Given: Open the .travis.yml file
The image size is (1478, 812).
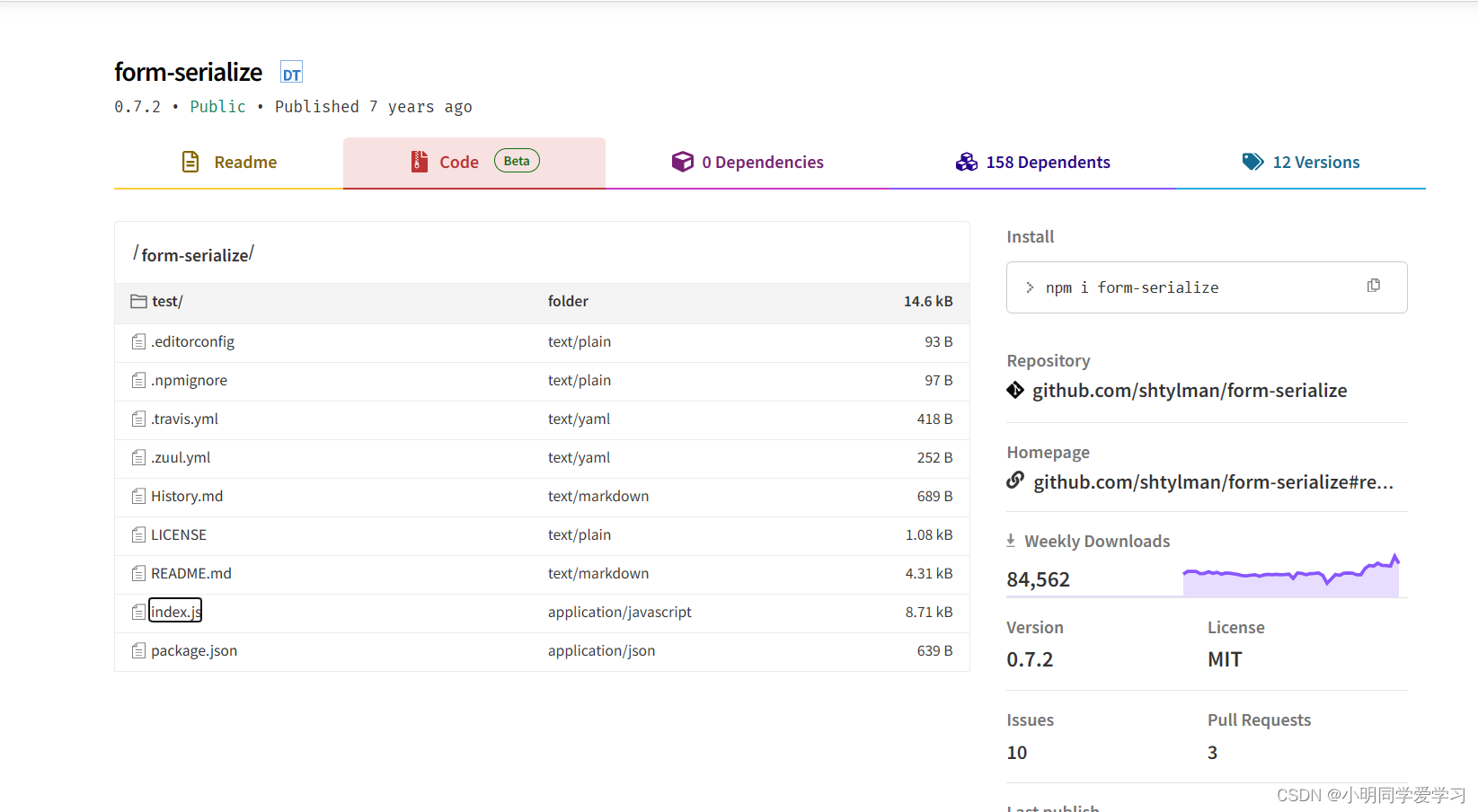Looking at the screenshot, I should click(184, 419).
